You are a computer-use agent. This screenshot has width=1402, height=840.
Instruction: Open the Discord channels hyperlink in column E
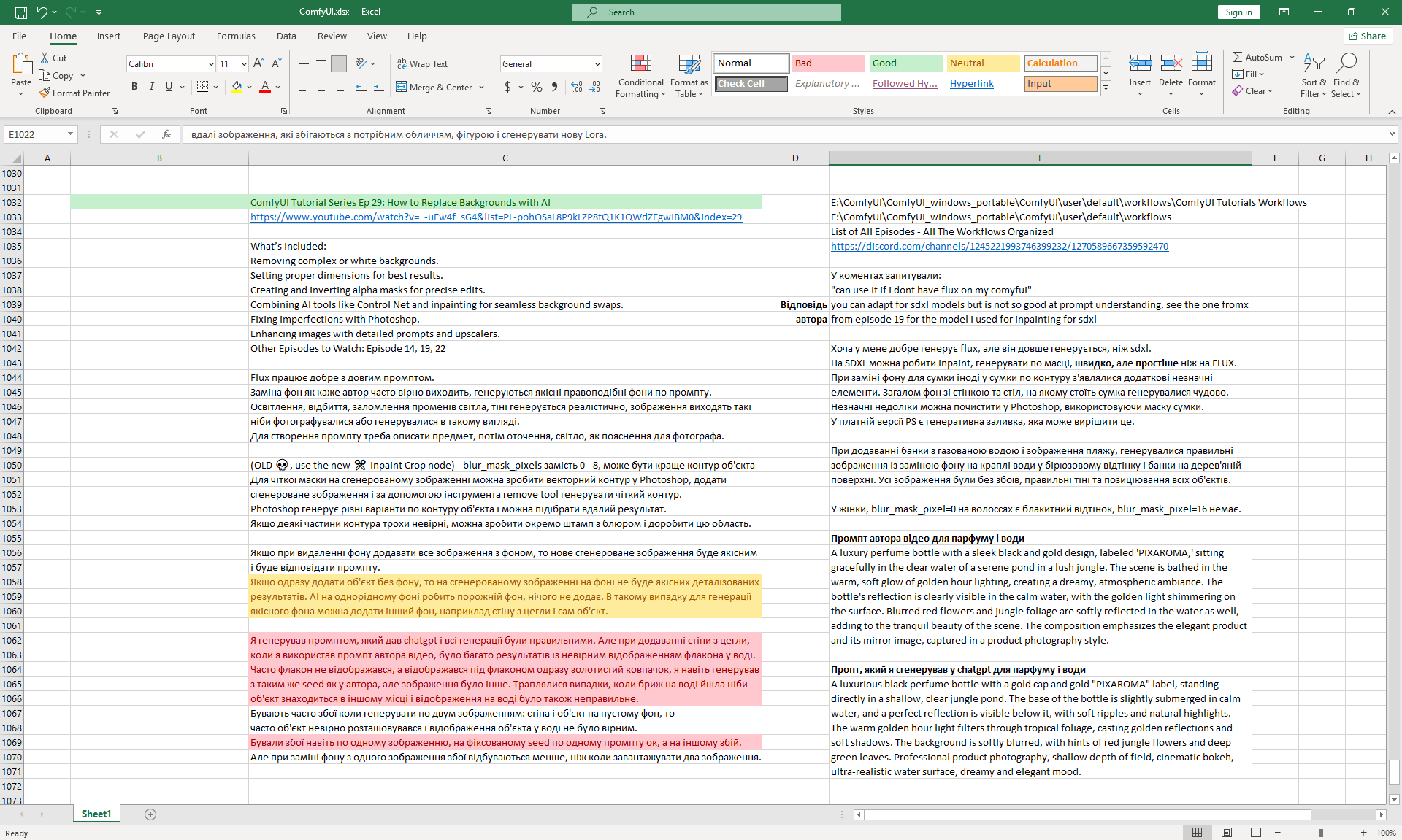pos(999,247)
